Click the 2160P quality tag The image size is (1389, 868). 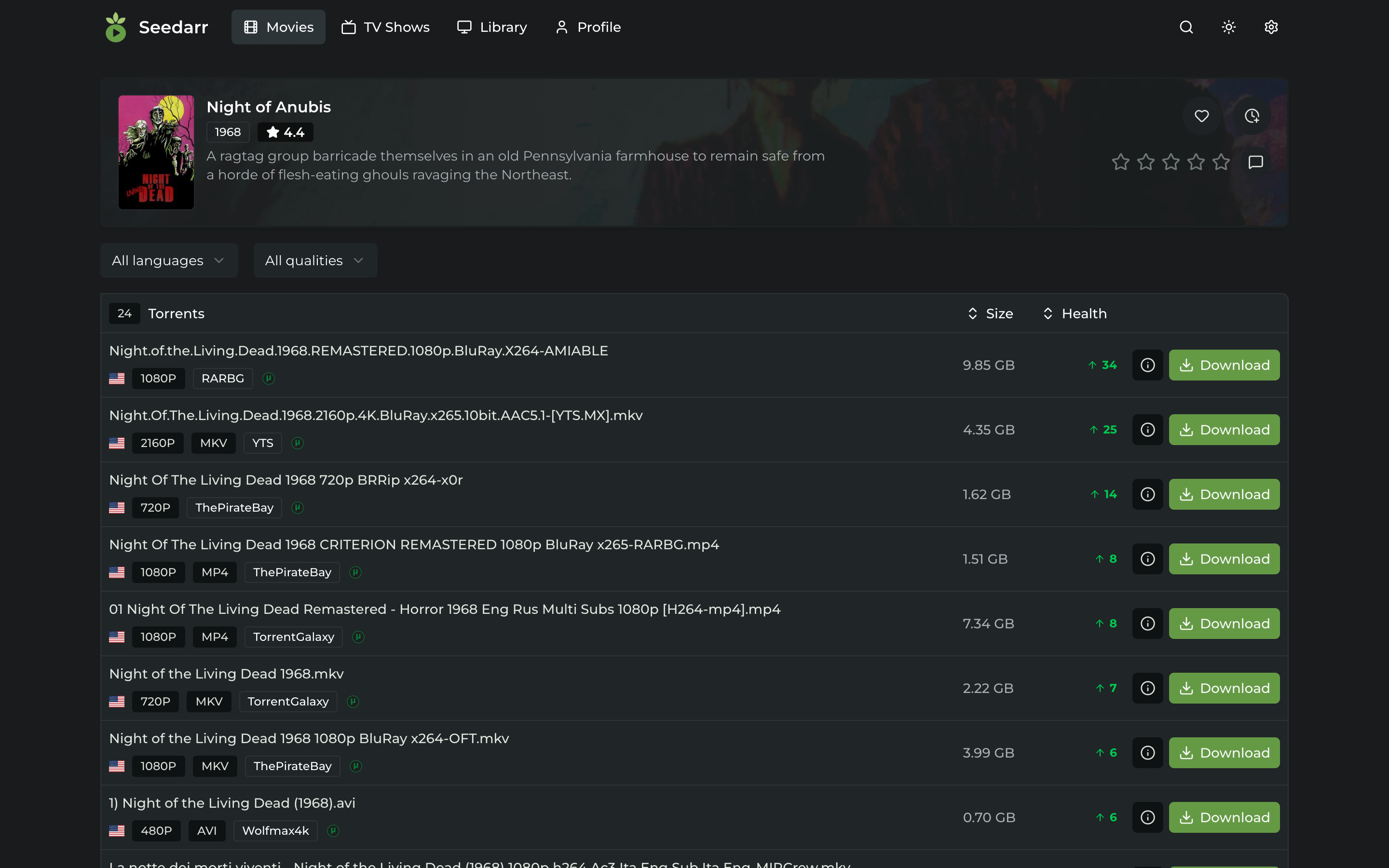(158, 443)
